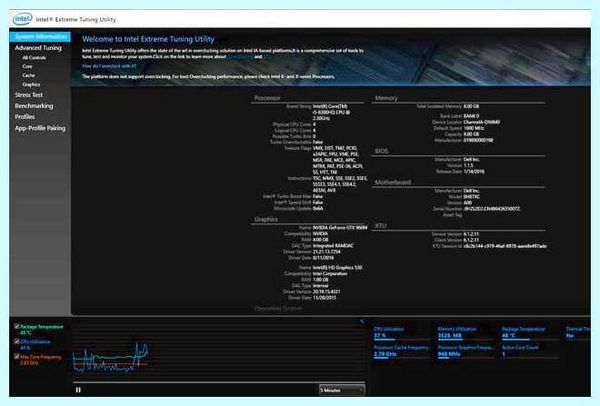
Task: Select Cache under Advanced Tuning
Action: click(x=28, y=75)
